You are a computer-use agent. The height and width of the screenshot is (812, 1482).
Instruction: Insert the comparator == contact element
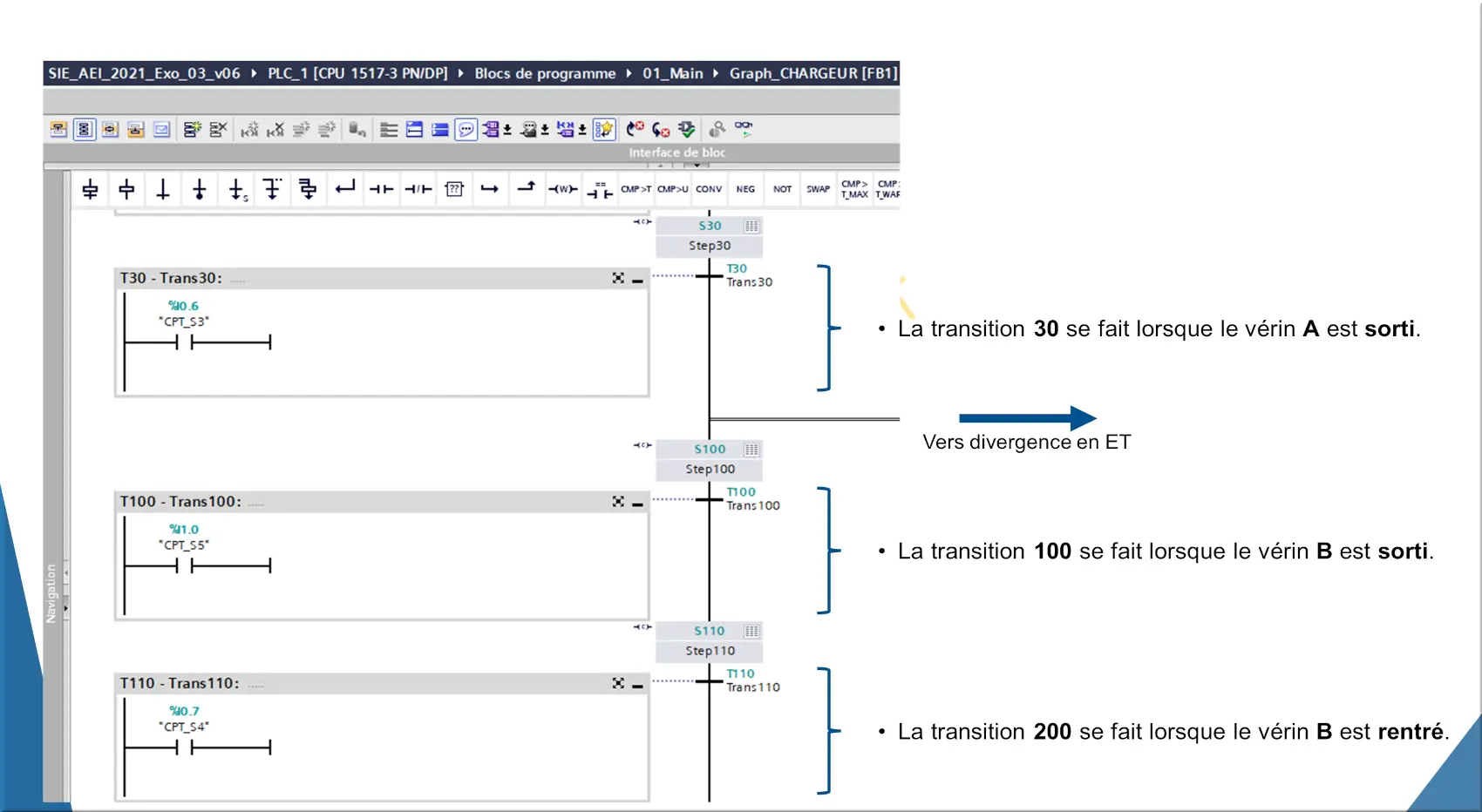[600, 190]
